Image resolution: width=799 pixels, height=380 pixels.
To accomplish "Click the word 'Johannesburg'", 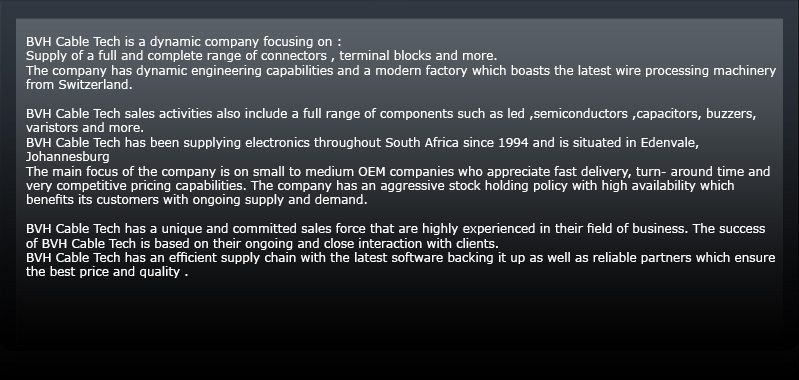I will tap(68, 156).
